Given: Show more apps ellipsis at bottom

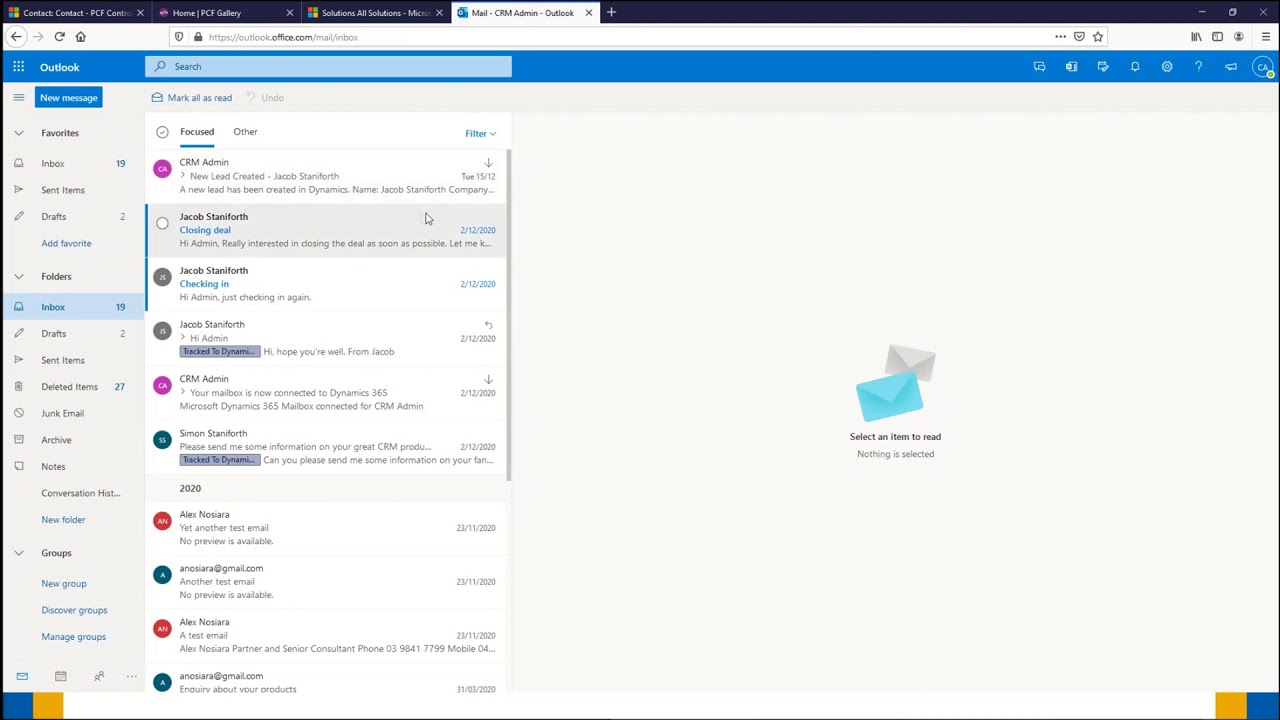Looking at the screenshot, I should click(x=131, y=677).
